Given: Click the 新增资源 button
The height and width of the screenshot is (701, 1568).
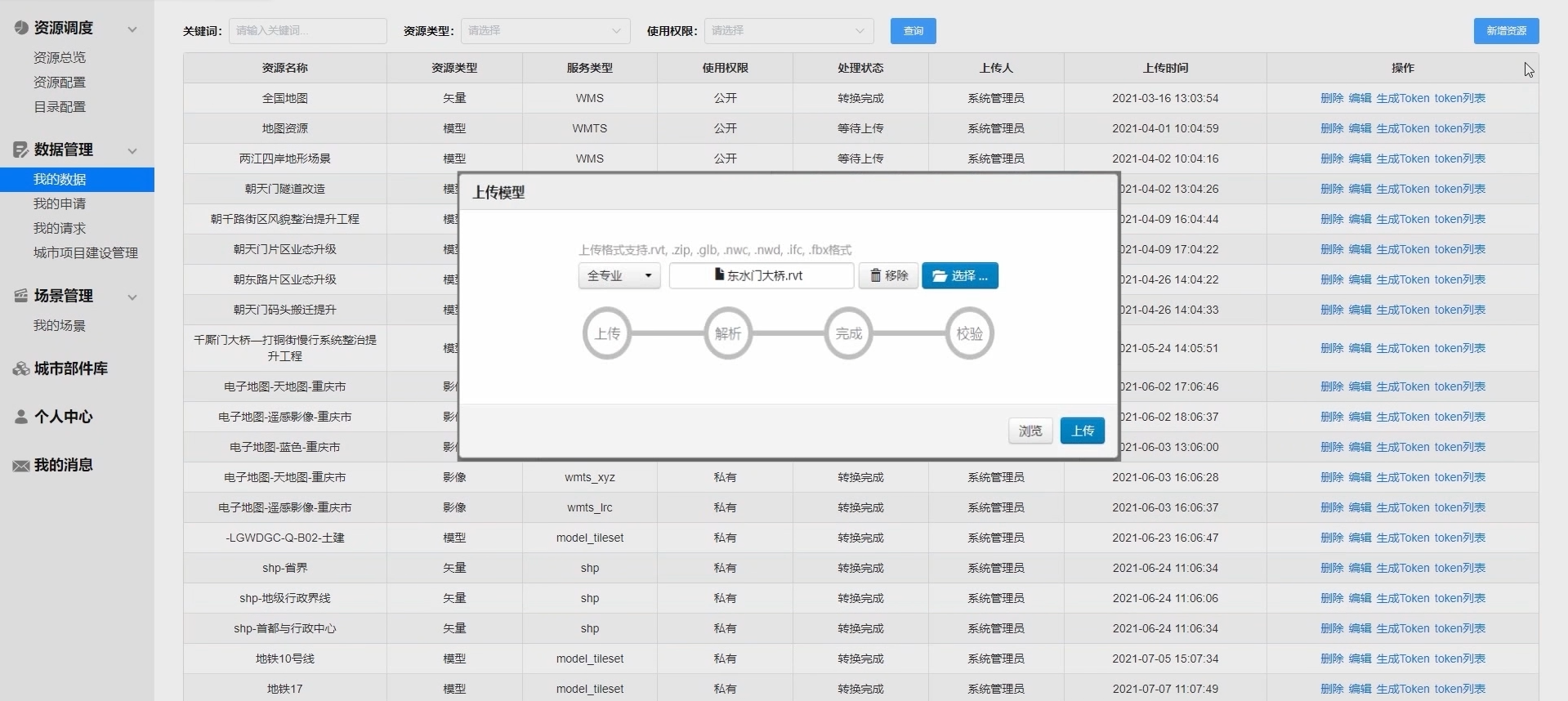Looking at the screenshot, I should (1505, 31).
